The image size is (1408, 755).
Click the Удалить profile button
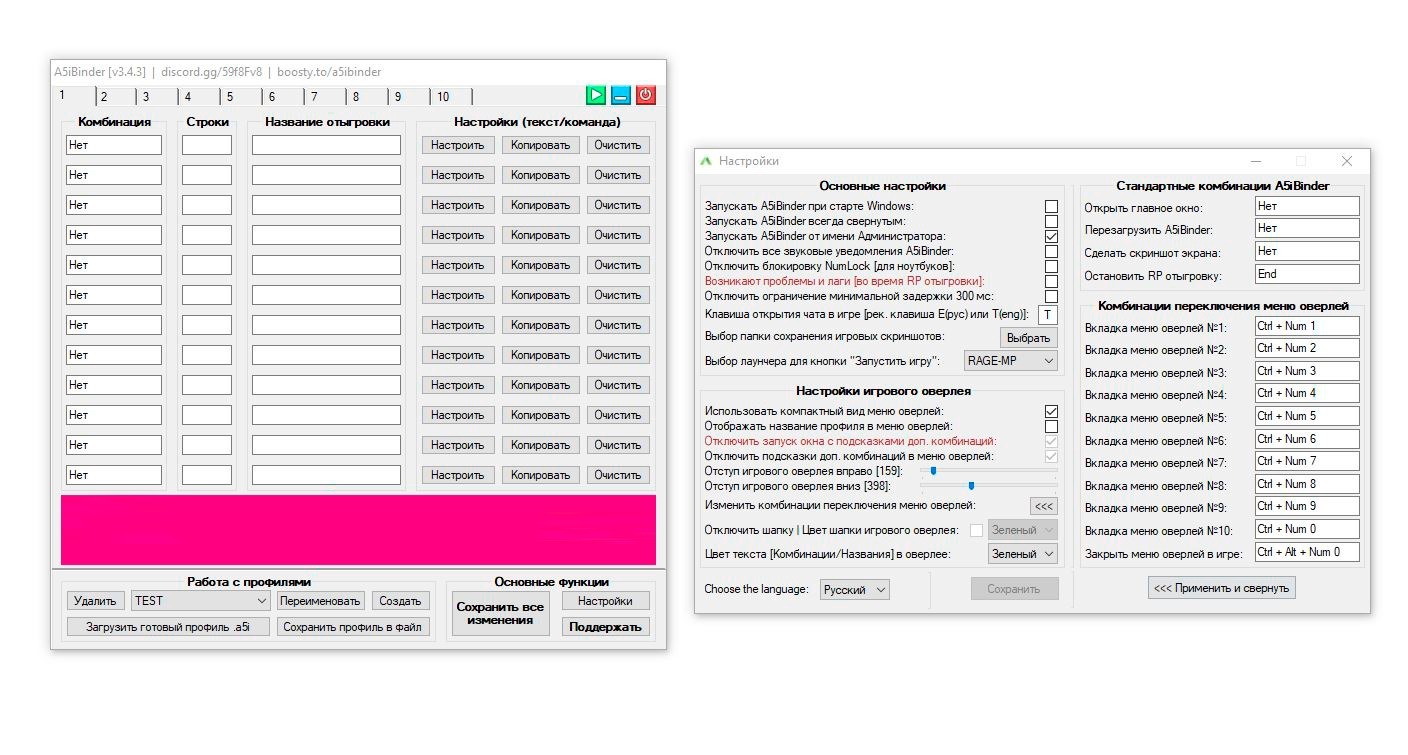(95, 601)
